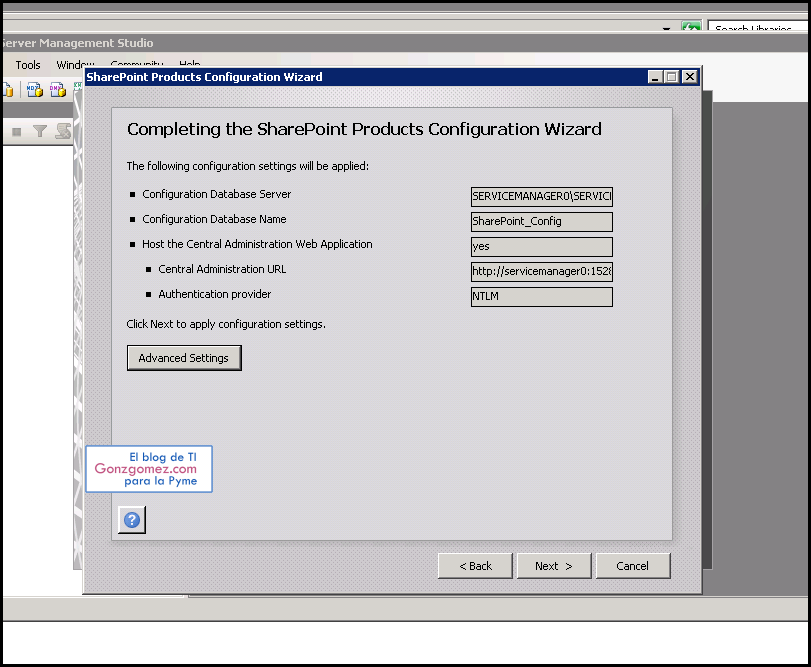Click the Central Administration URL field
The height and width of the screenshot is (667, 811).
(542, 271)
